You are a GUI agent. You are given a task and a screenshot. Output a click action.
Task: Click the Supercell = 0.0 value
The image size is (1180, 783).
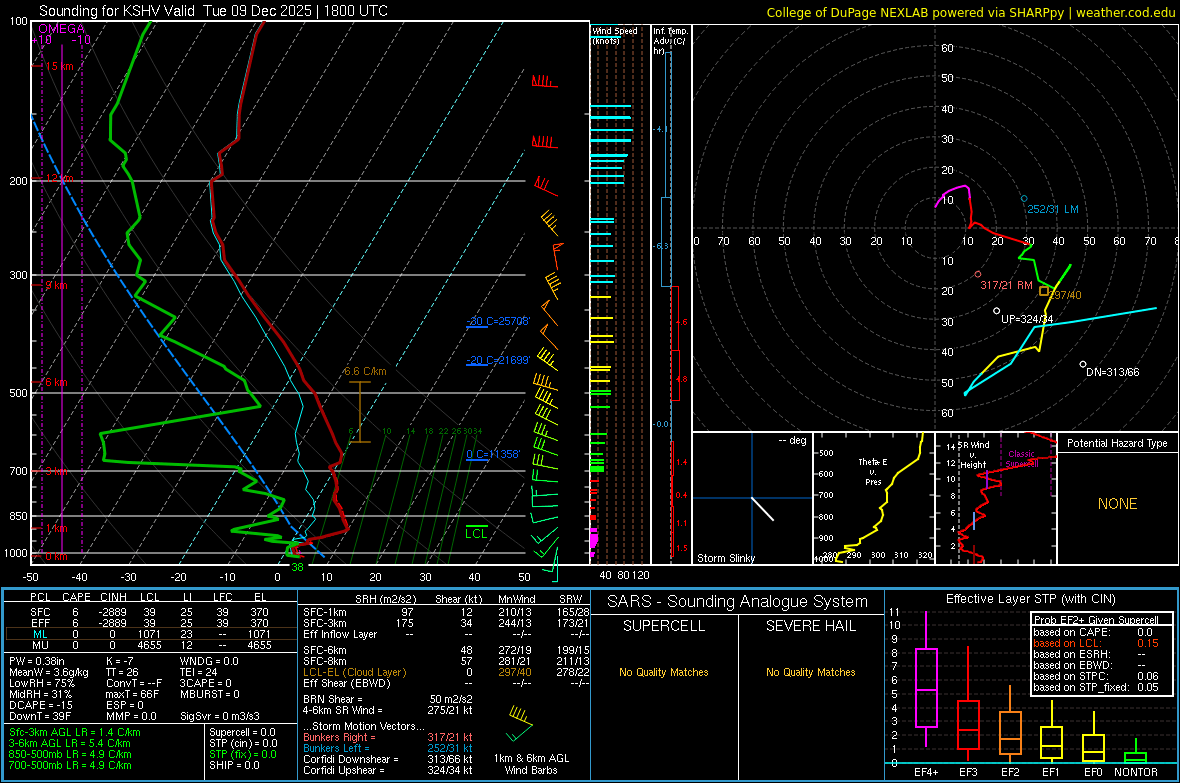(x=242, y=732)
